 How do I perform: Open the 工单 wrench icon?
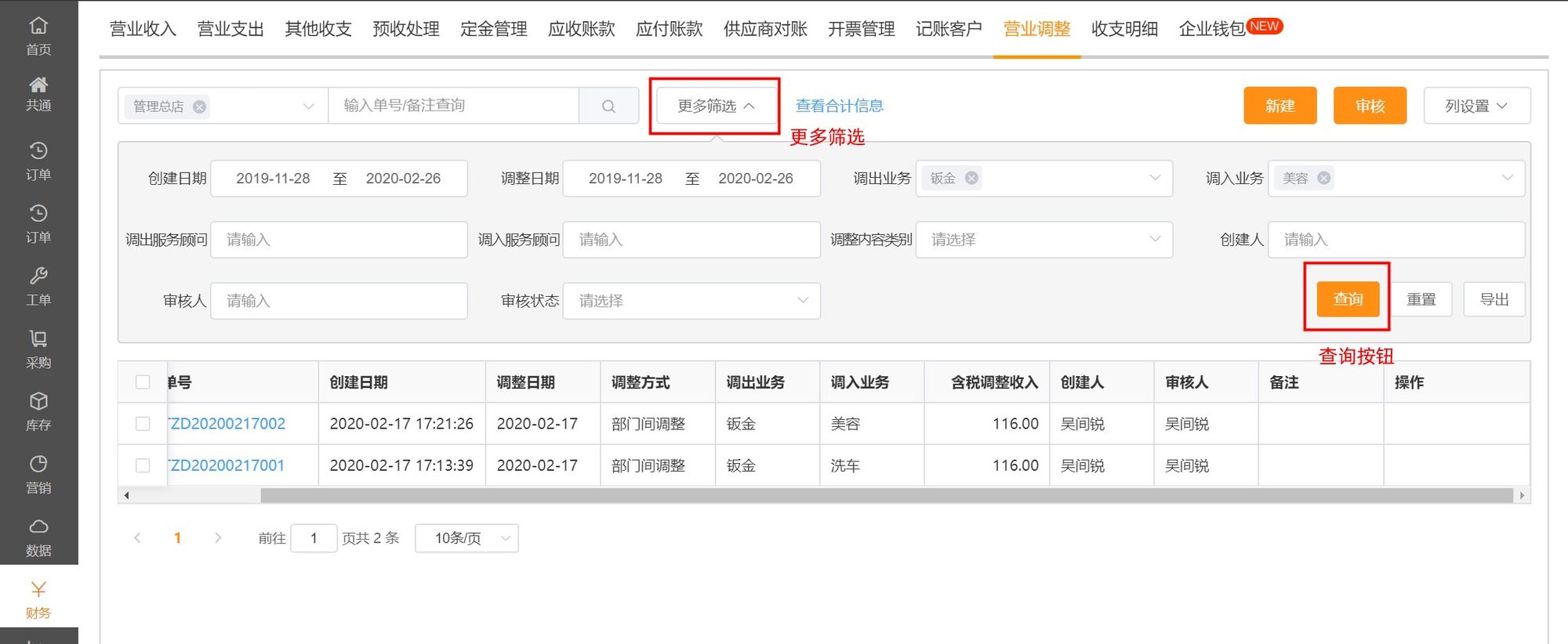pyautogui.click(x=38, y=287)
